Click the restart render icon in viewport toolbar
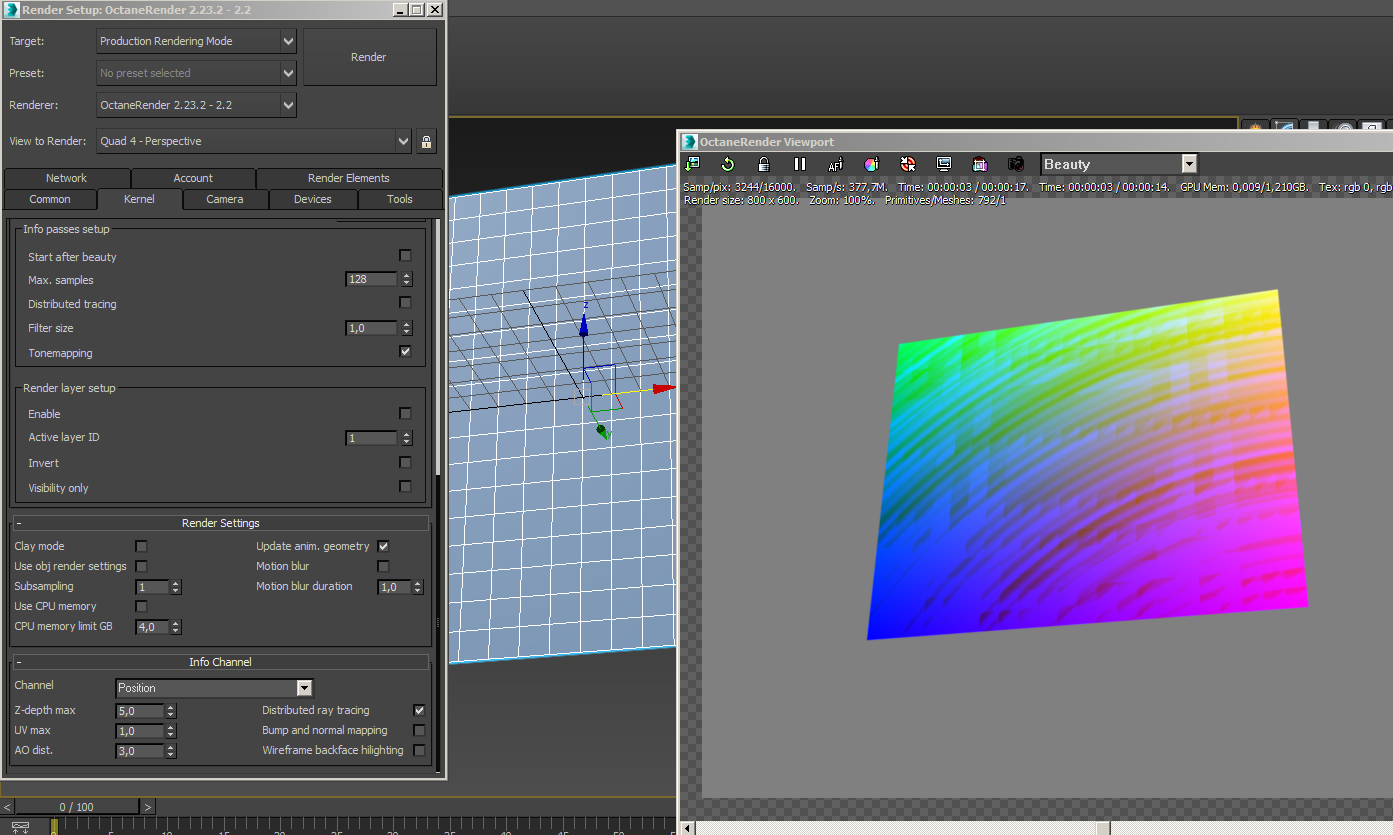The width and height of the screenshot is (1393, 835). 727,164
